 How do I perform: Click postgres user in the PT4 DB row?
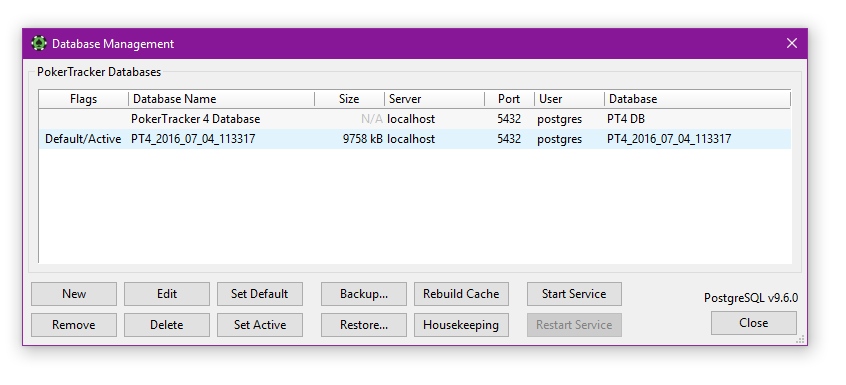(560, 119)
